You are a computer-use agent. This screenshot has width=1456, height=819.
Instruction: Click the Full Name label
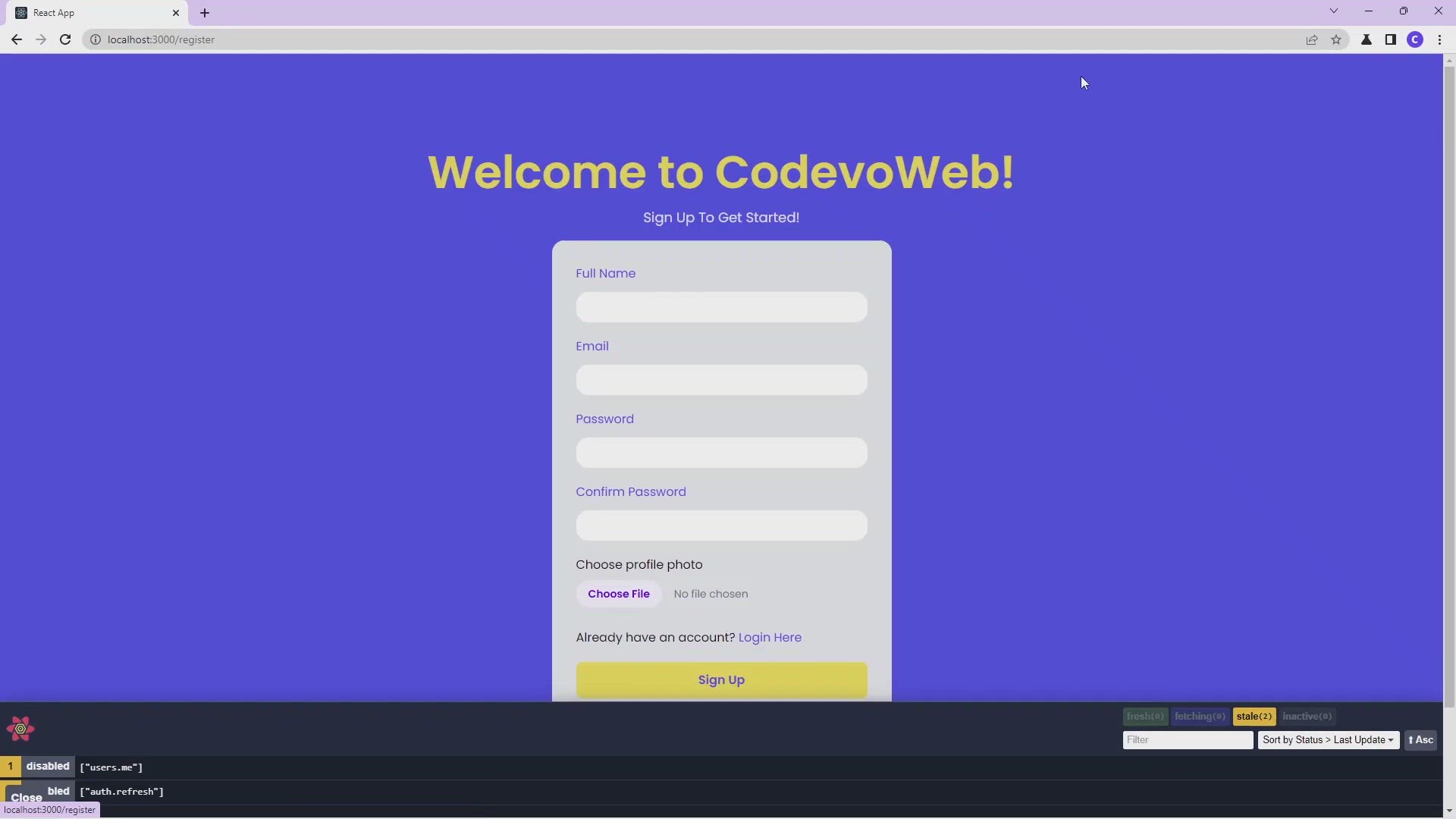pyautogui.click(x=605, y=274)
